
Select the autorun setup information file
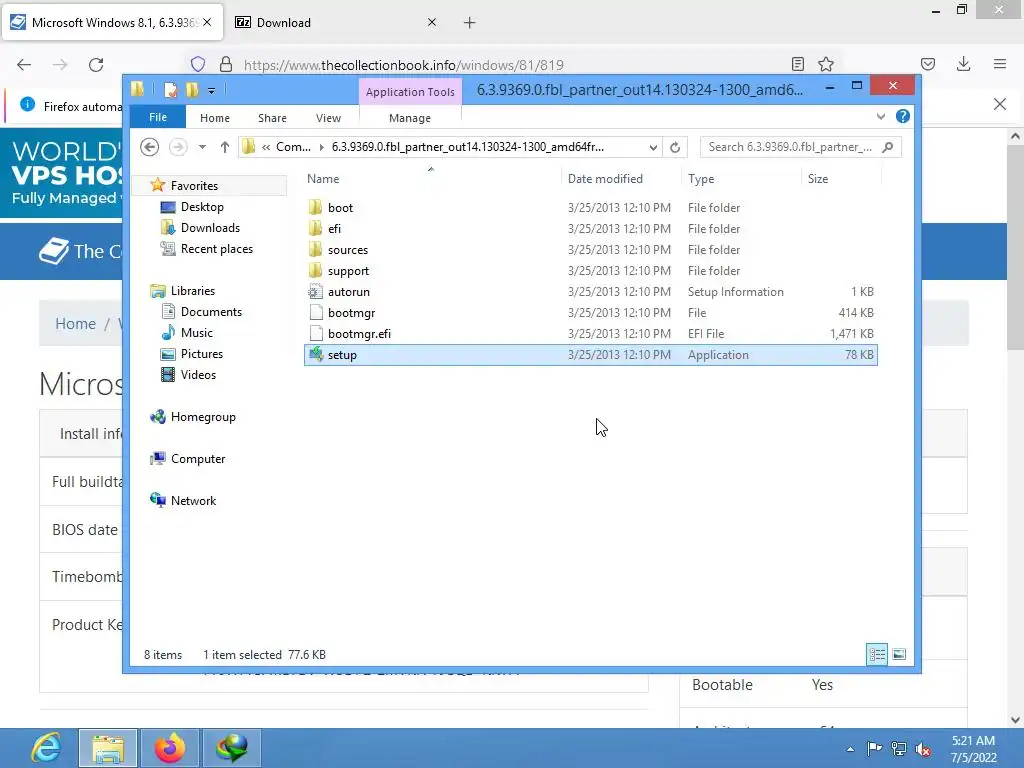[x=349, y=292]
